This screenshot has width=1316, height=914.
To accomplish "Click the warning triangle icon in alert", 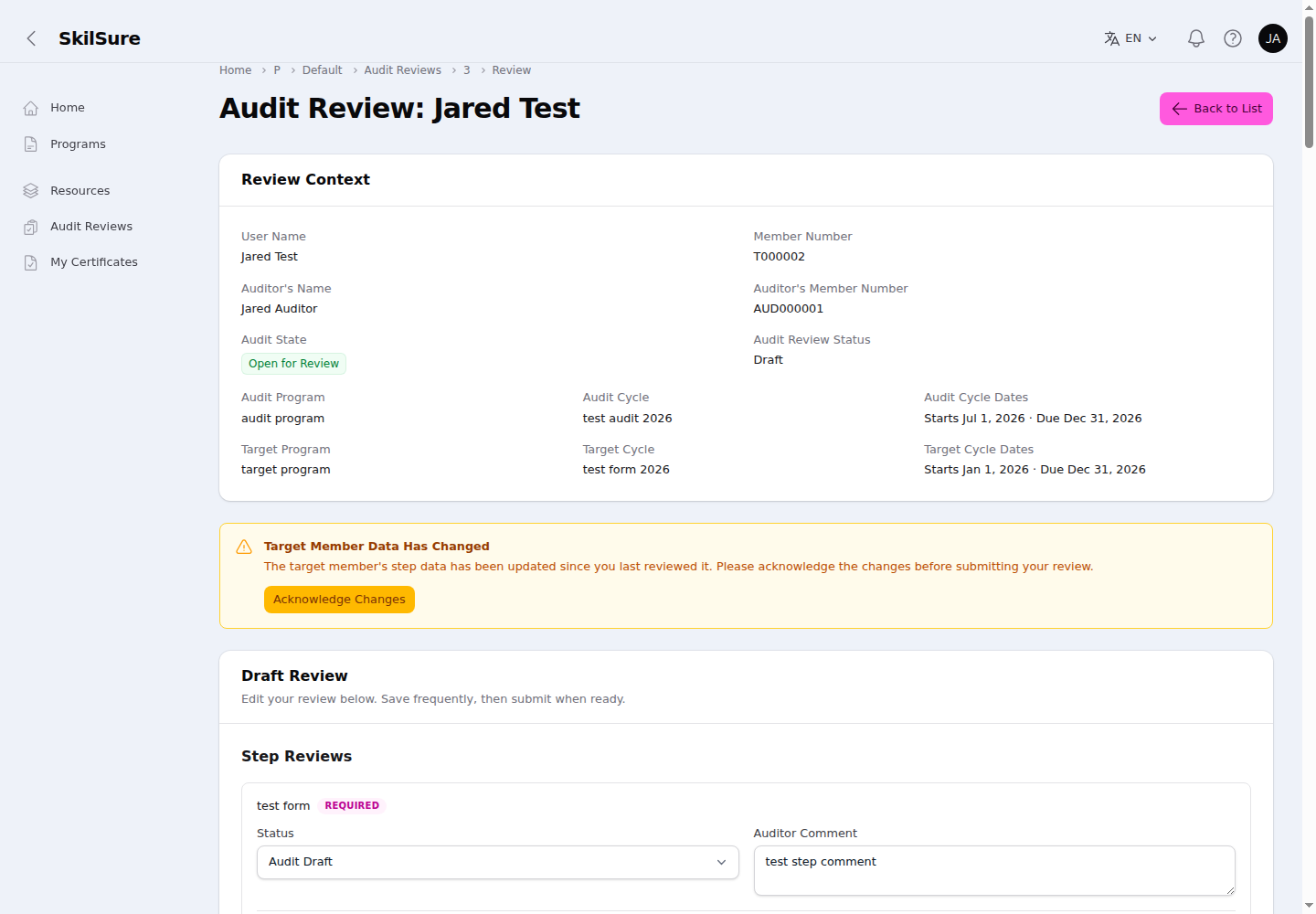I will [244, 547].
